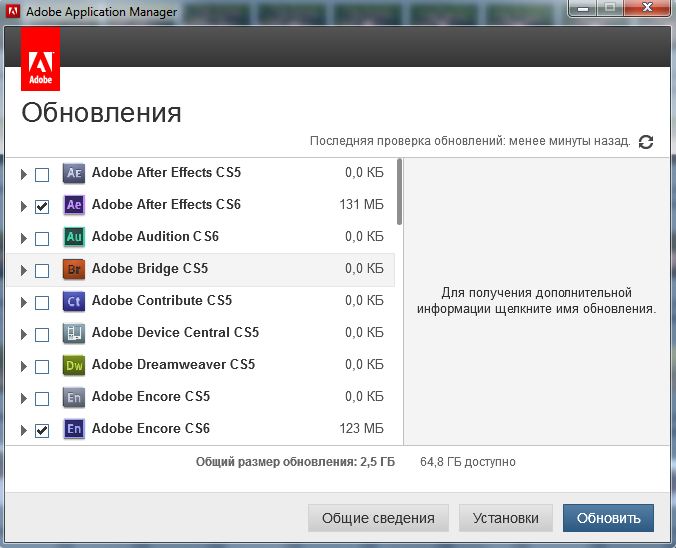Viewport: 676px width, 548px height.
Task: Uncheck the Adobe After Effects CS6 checkbox
Action: point(42,207)
